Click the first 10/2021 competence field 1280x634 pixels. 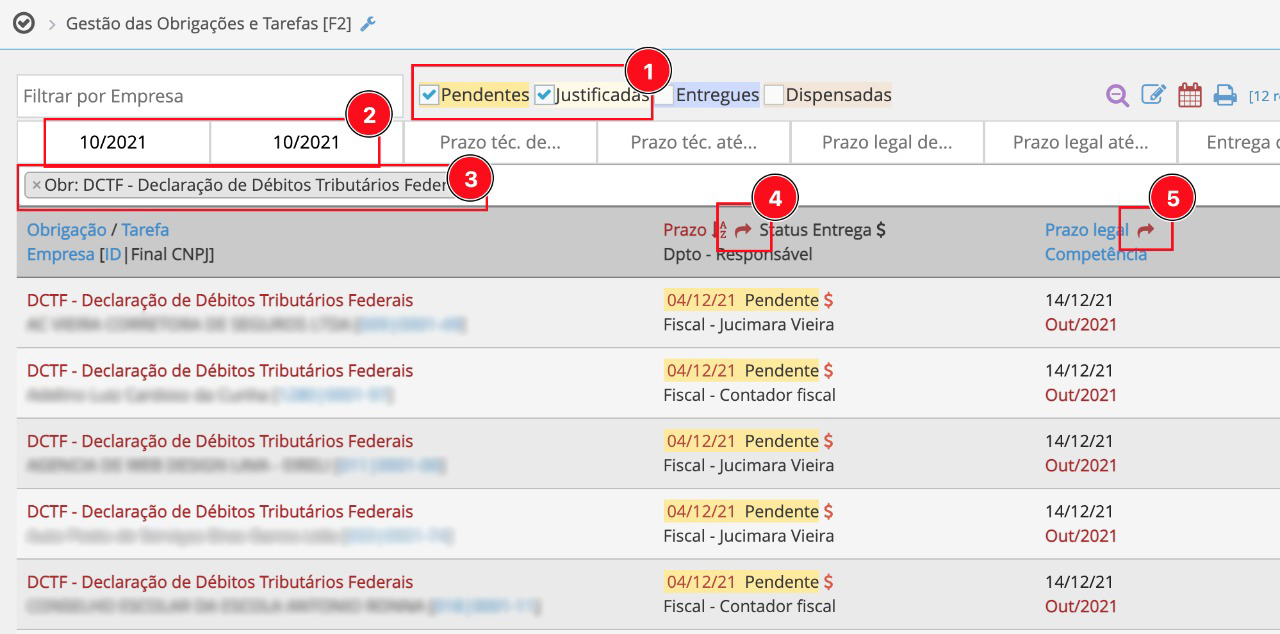point(113,142)
